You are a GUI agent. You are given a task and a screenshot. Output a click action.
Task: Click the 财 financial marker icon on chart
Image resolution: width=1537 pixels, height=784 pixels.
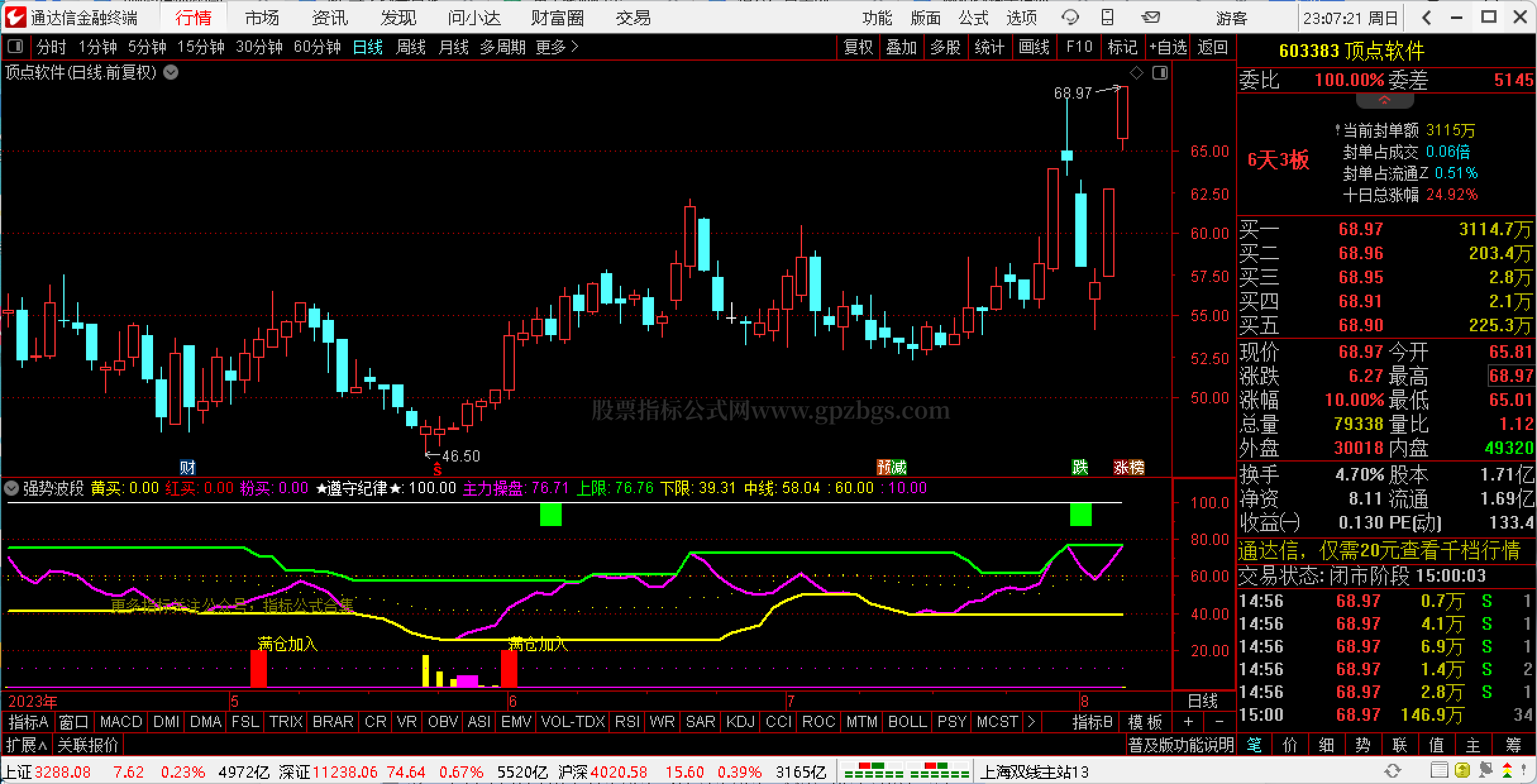pos(188,468)
